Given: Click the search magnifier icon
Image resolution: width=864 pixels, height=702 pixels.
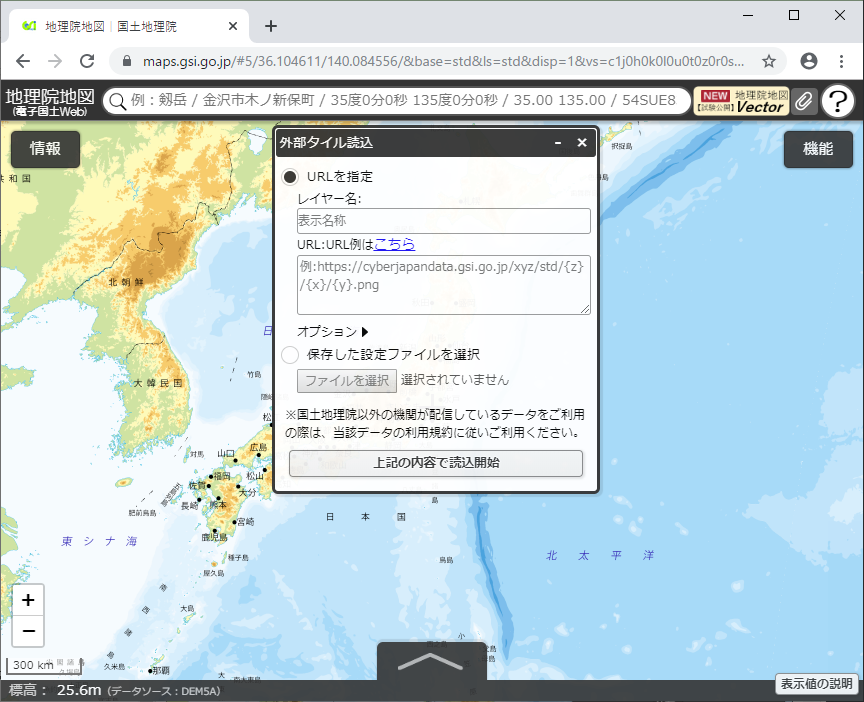Looking at the screenshot, I should point(117,101).
